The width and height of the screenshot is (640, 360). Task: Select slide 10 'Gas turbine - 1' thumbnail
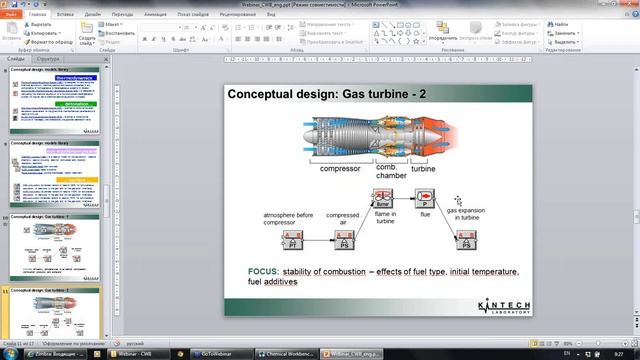[x=54, y=248]
